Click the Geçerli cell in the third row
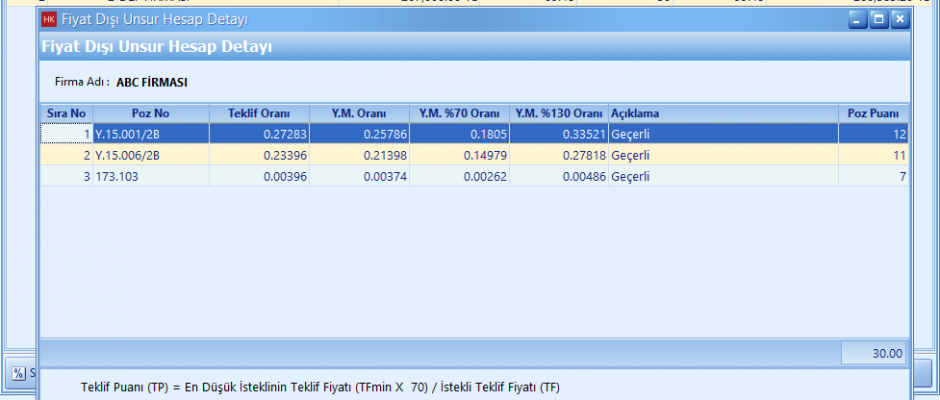 [722, 176]
